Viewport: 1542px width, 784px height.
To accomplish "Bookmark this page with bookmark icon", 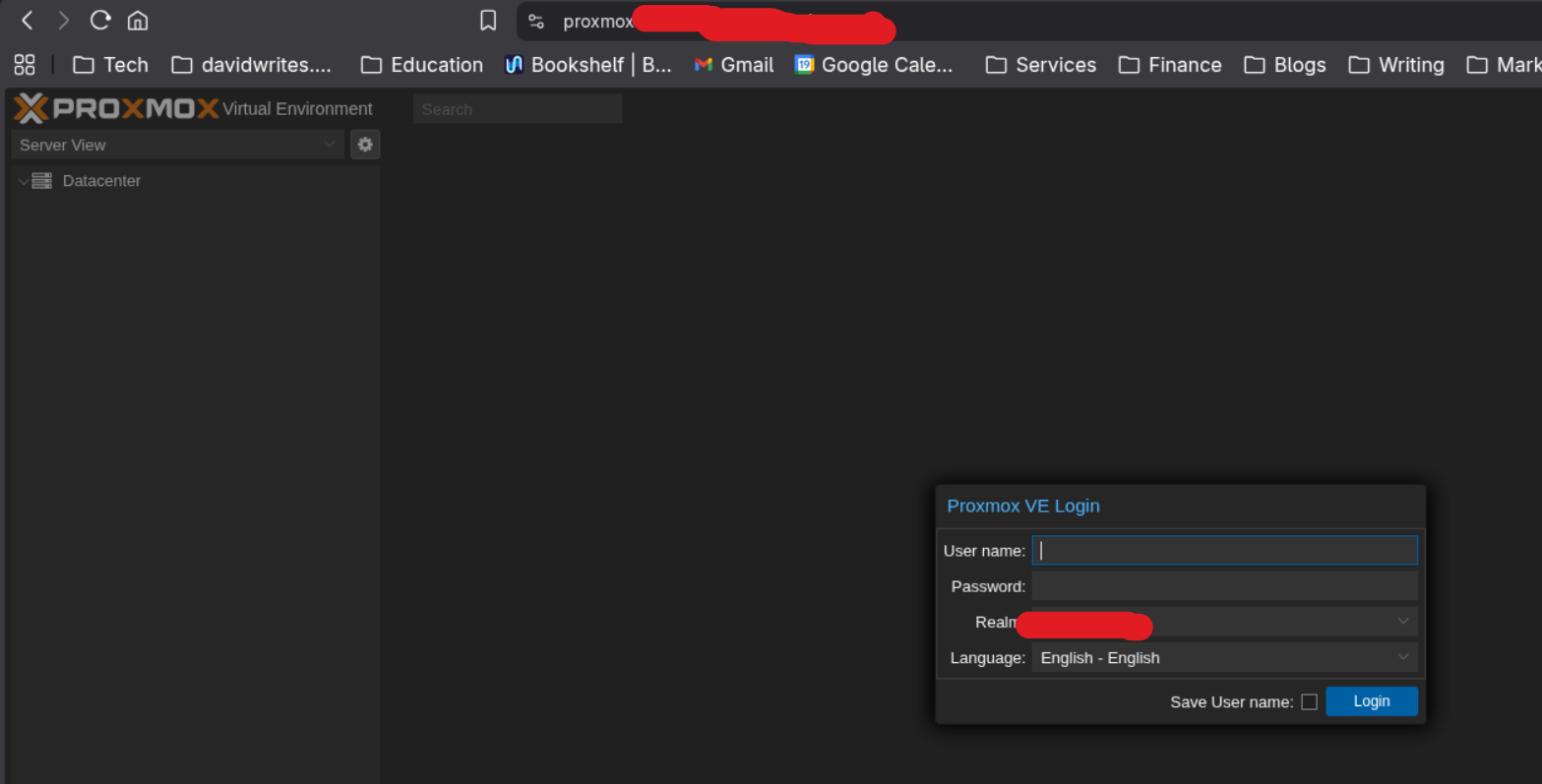I will point(488,21).
